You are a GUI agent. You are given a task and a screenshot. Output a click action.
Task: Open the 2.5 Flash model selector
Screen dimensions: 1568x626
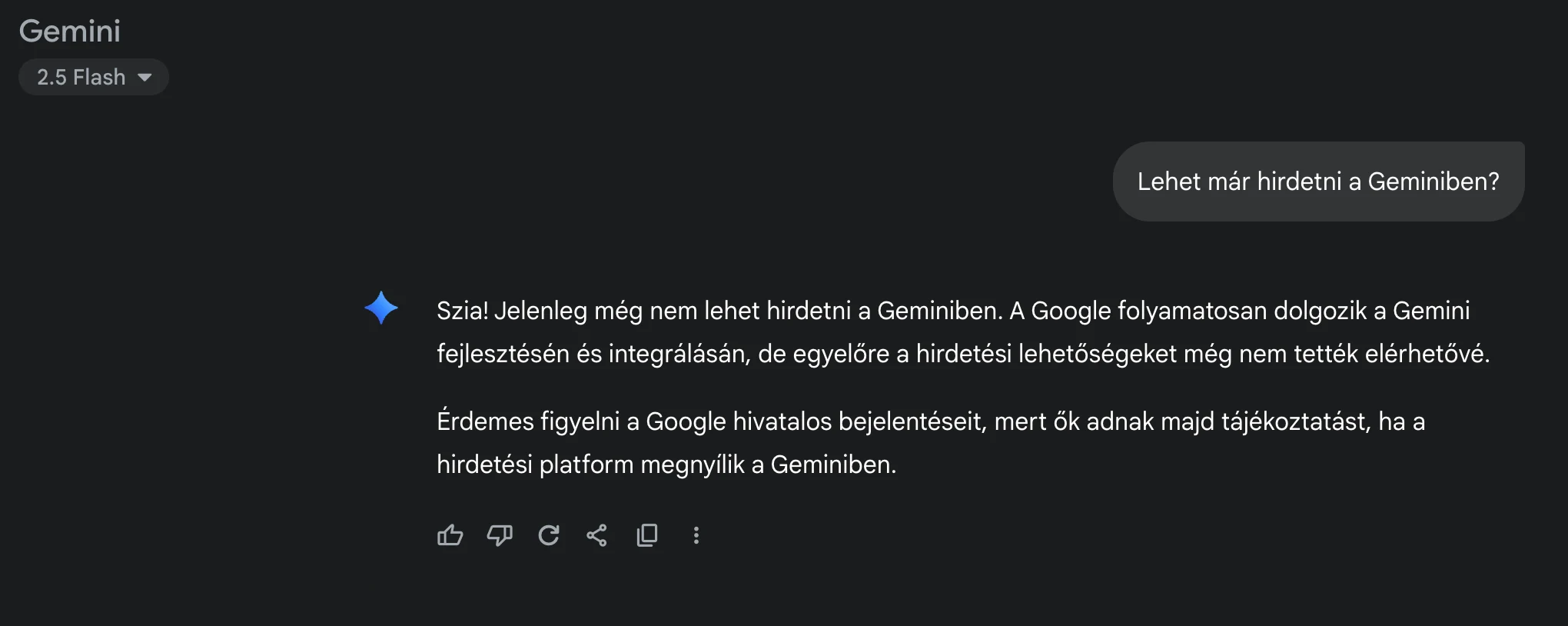coord(94,77)
